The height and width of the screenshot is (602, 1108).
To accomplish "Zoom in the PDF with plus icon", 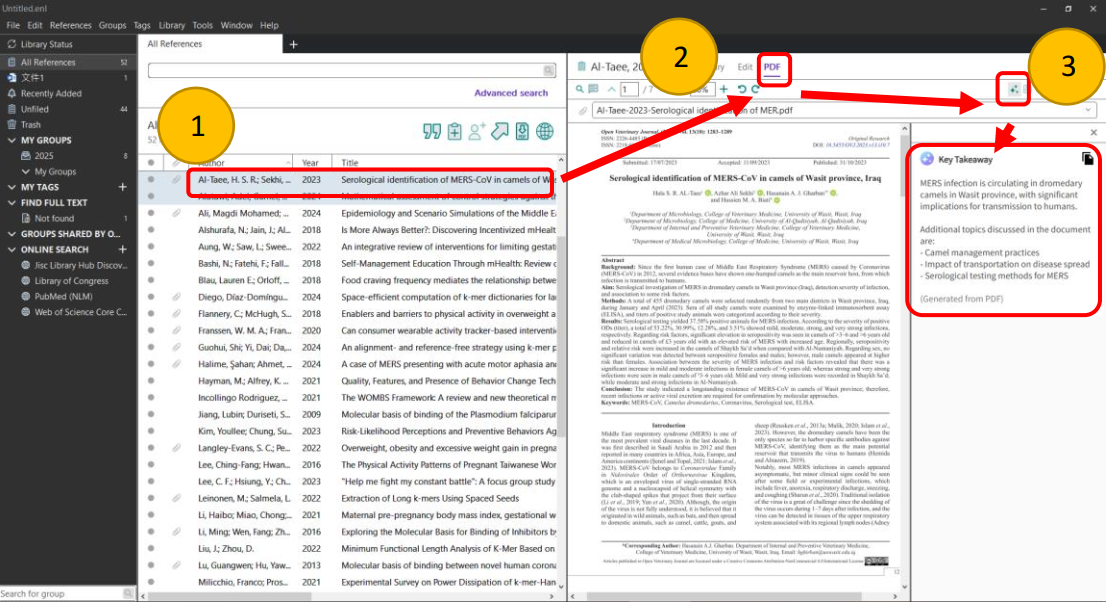I will tap(724, 89).
